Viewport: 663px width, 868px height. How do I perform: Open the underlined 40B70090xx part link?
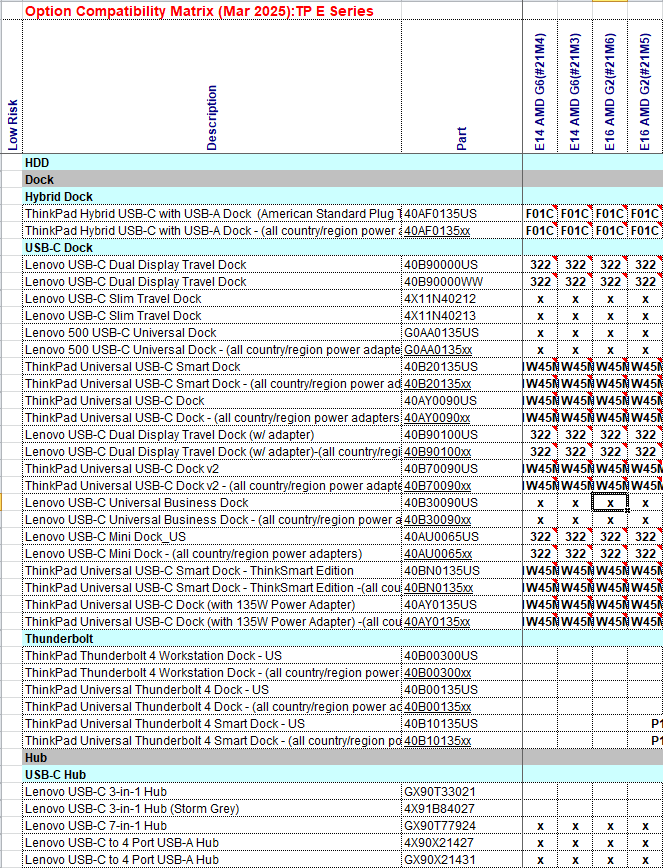point(437,485)
